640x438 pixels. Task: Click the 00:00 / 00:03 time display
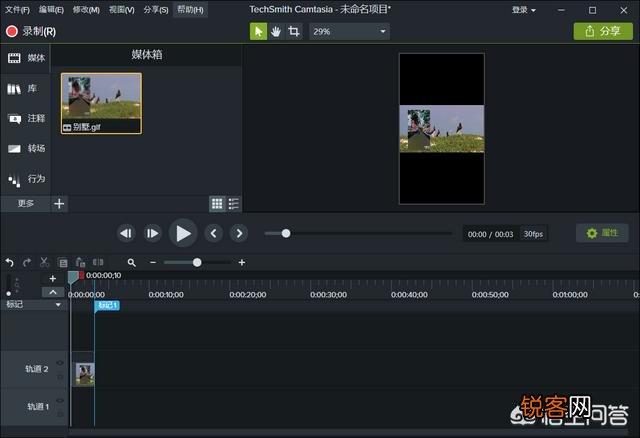click(x=491, y=234)
